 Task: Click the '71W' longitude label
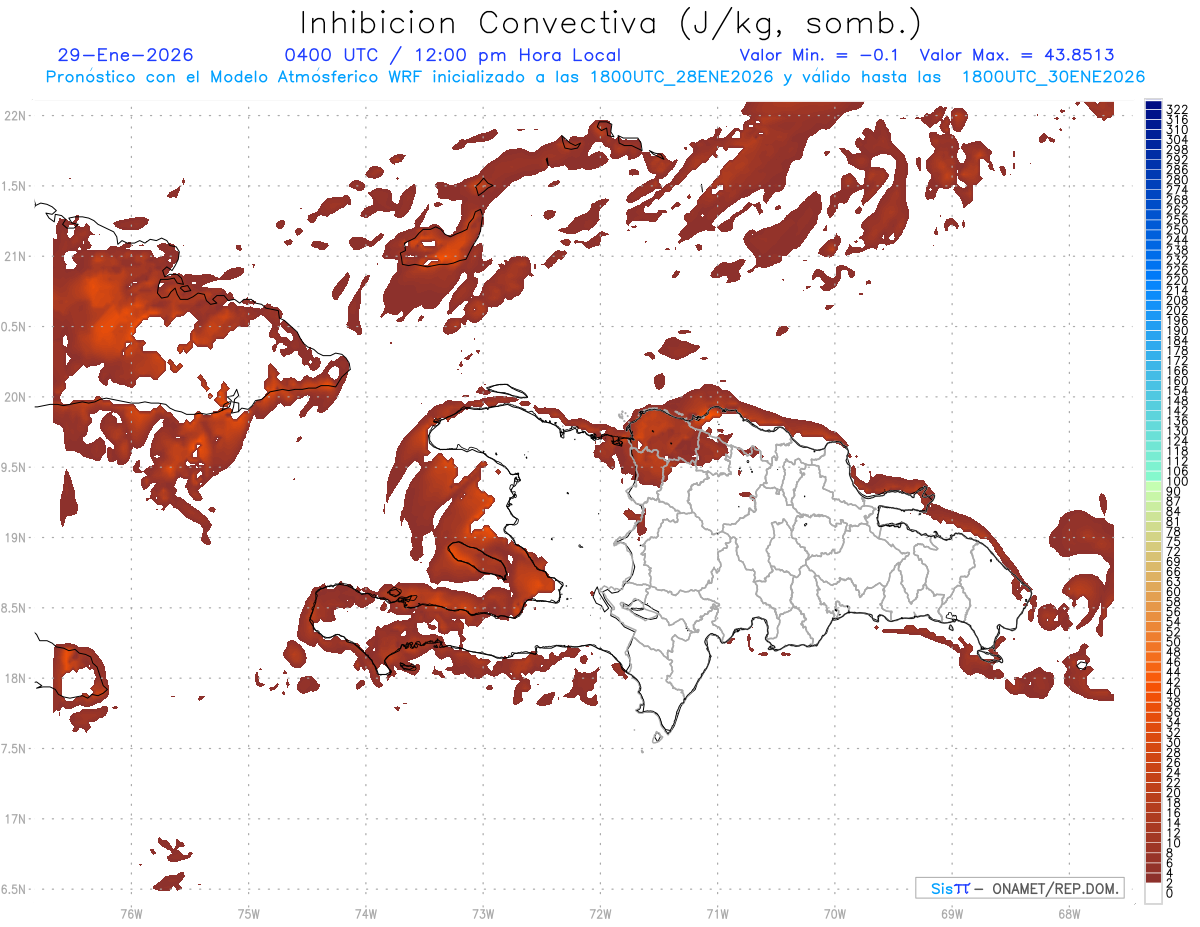pyautogui.click(x=717, y=913)
